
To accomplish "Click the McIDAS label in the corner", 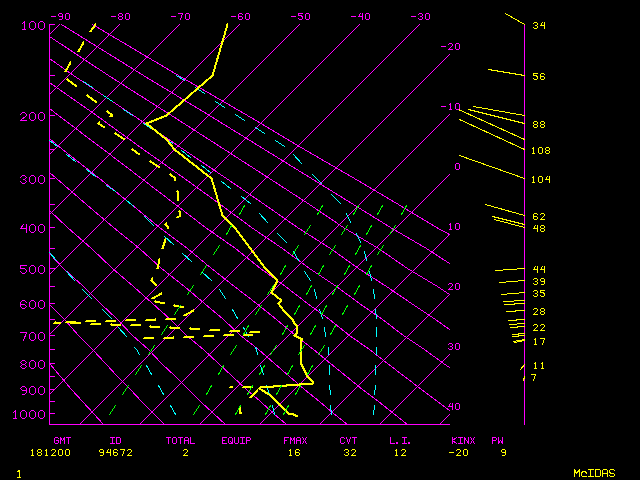I will (x=592, y=473).
